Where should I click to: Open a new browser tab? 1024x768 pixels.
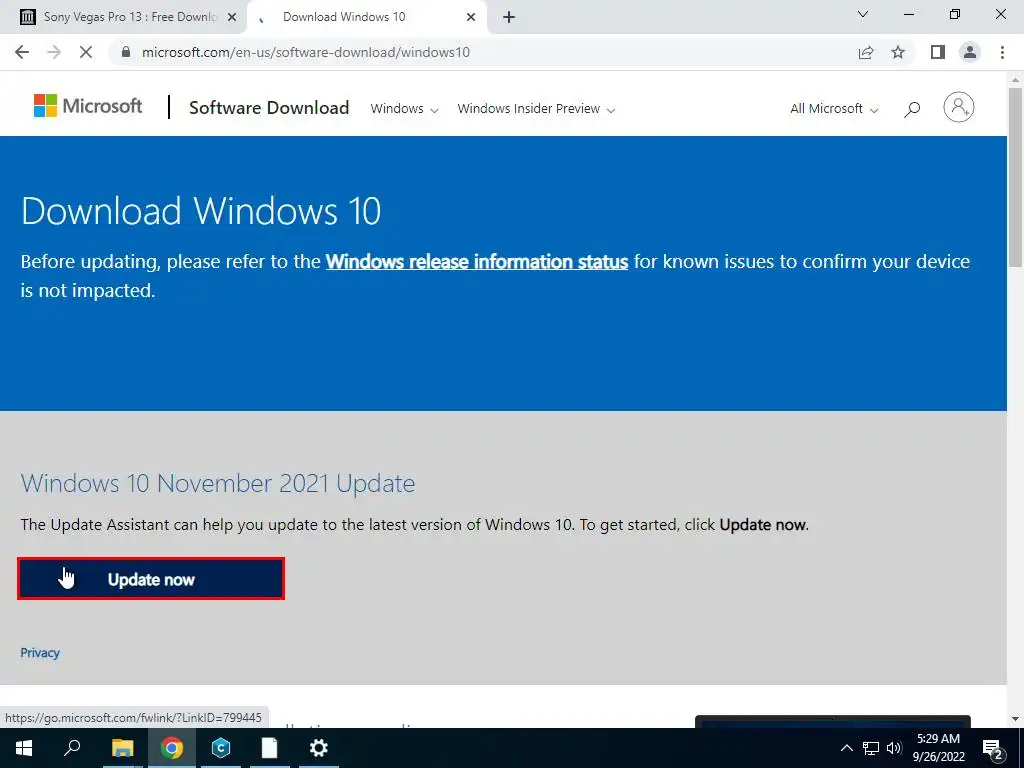tap(509, 18)
